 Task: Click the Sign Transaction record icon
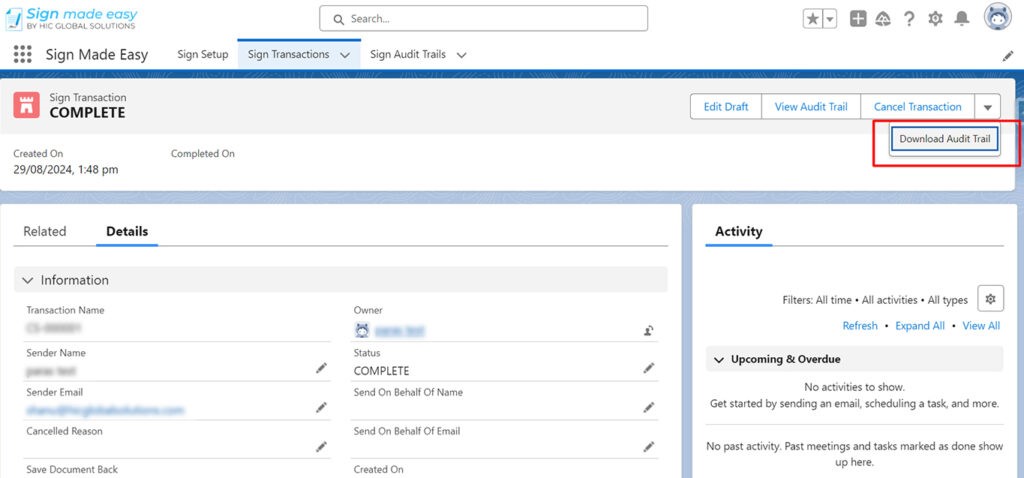[27, 105]
